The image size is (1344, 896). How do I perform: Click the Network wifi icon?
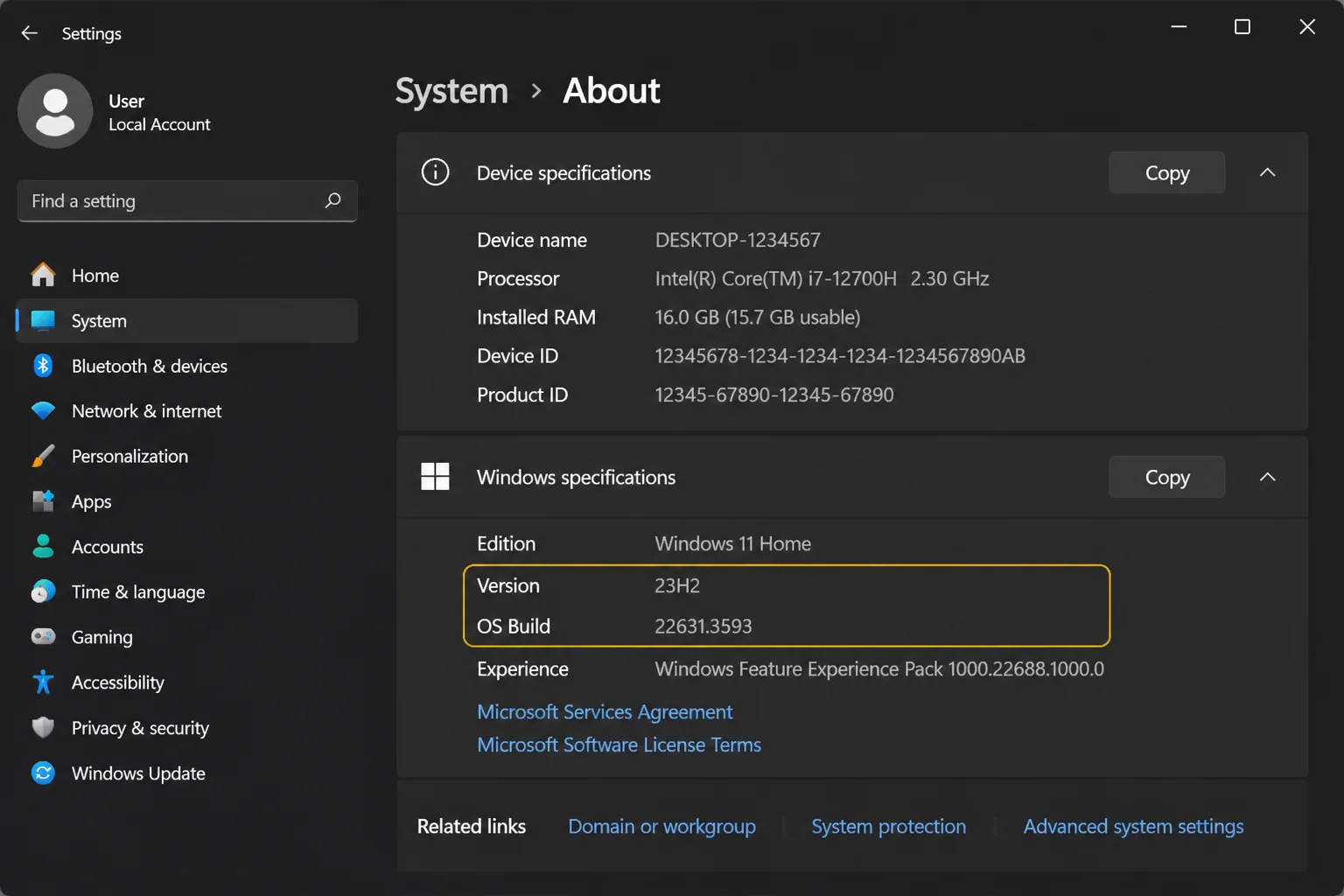(43, 410)
